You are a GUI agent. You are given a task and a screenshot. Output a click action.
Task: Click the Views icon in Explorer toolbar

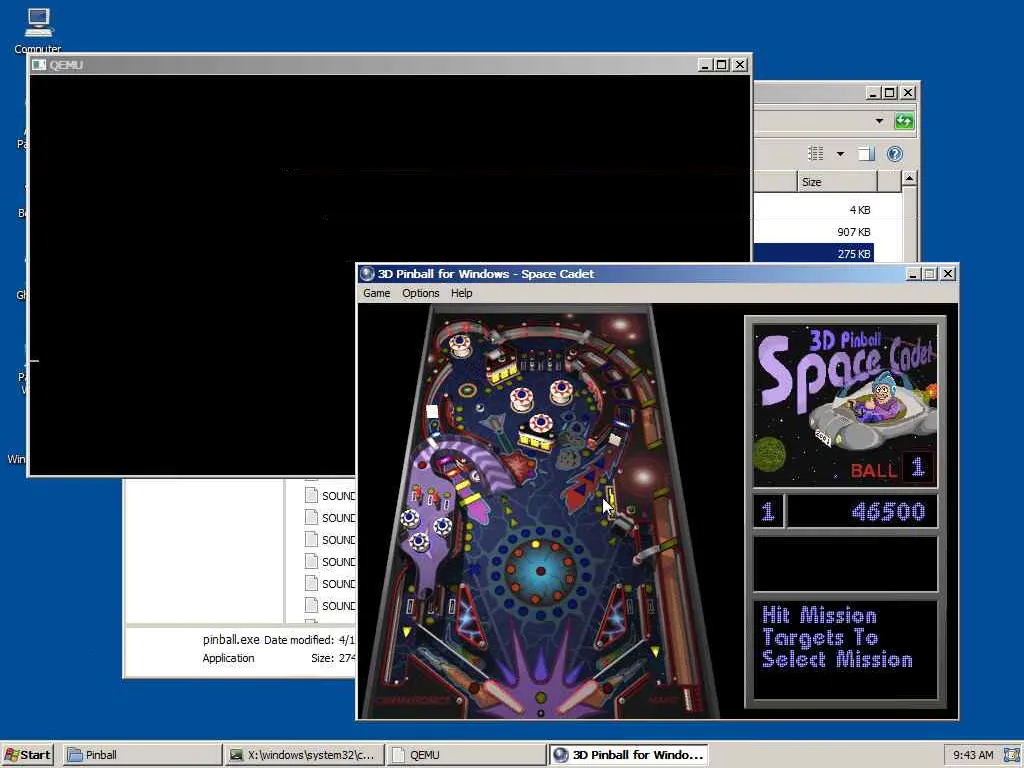pyautogui.click(x=816, y=153)
